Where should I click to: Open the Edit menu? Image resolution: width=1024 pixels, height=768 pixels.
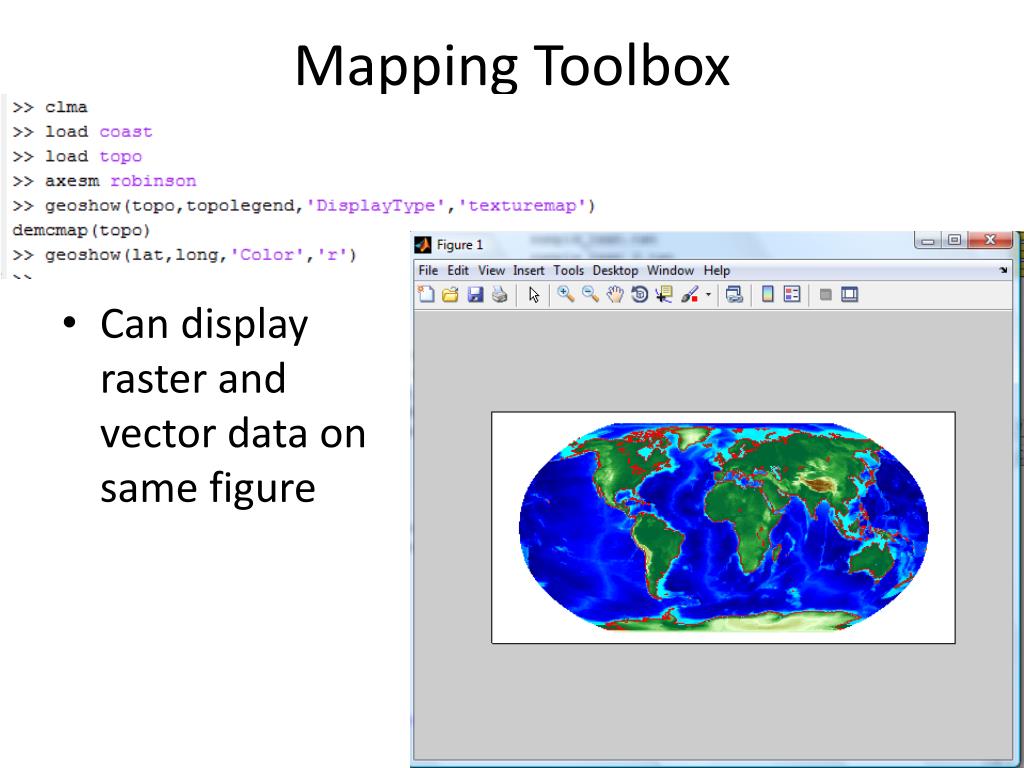pyautogui.click(x=458, y=270)
